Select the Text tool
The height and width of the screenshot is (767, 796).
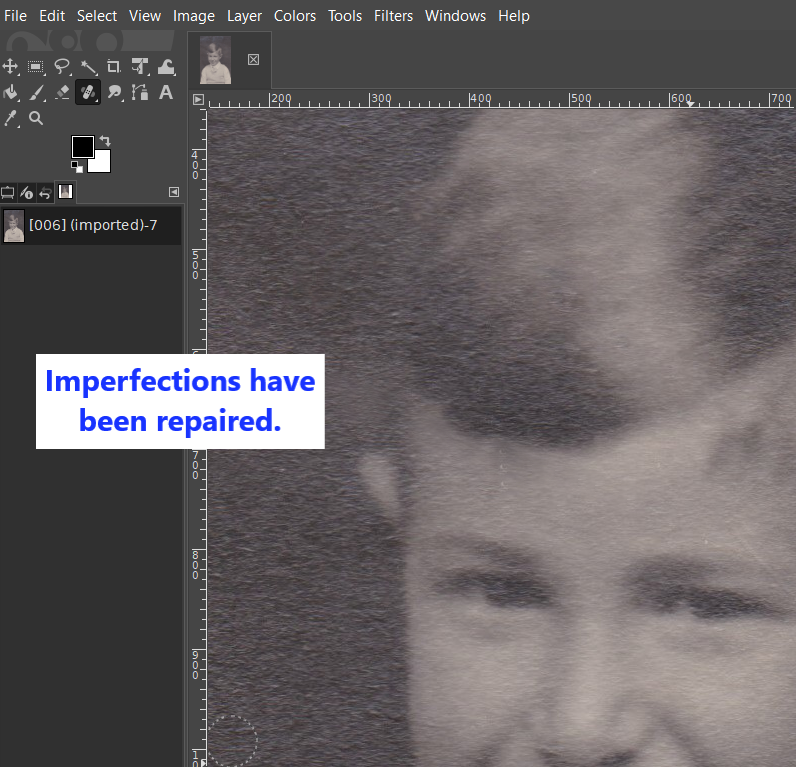point(166,92)
